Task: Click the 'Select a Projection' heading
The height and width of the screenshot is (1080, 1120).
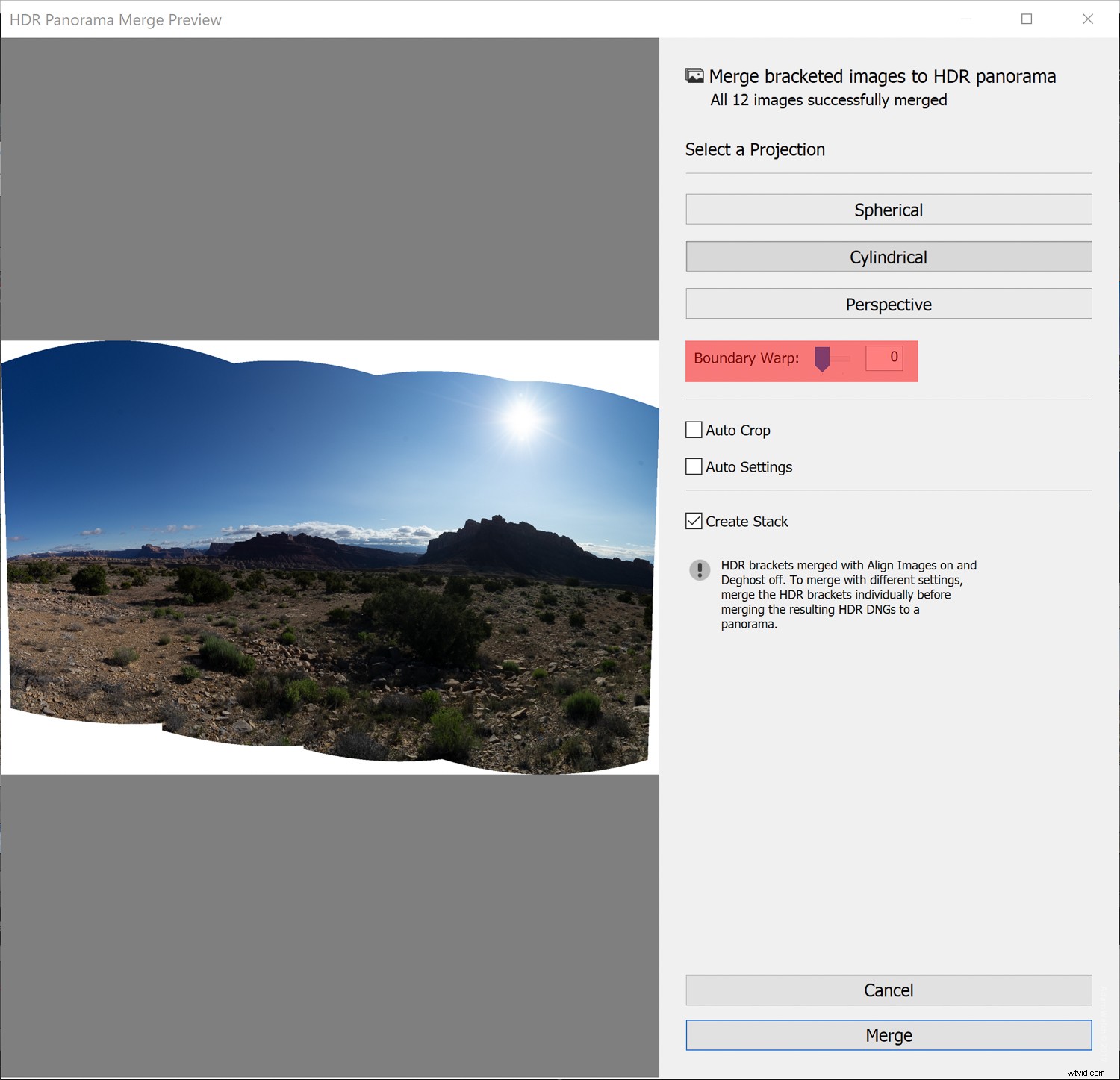Action: (x=755, y=149)
